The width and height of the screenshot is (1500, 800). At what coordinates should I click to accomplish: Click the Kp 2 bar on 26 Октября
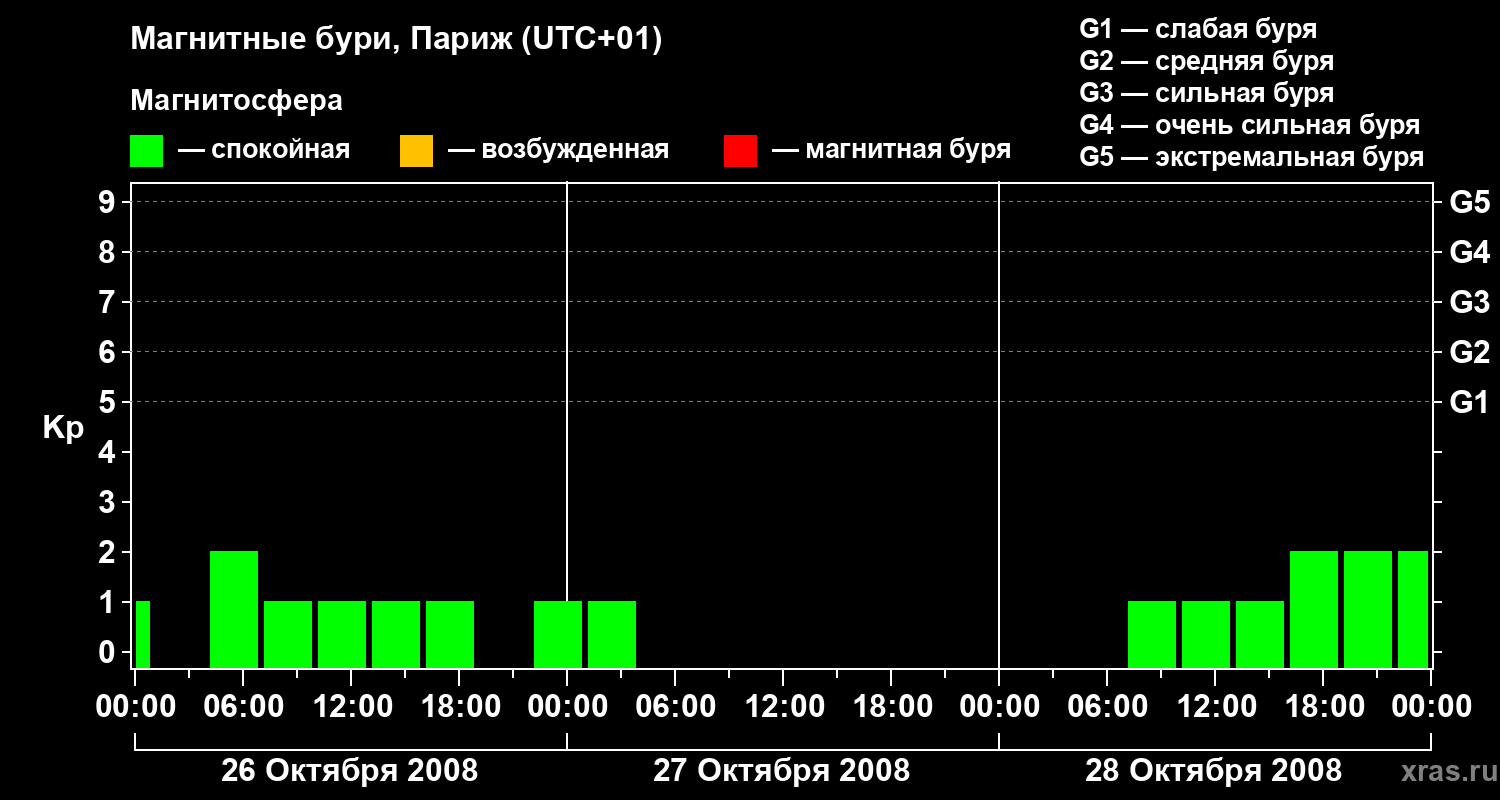point(234,609)
